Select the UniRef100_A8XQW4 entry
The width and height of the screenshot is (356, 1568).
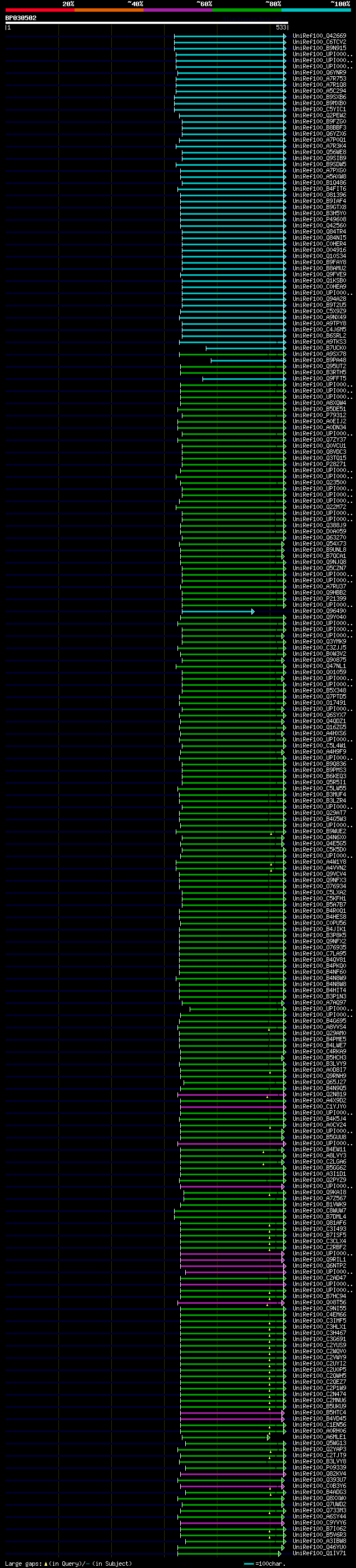point(319,403)
